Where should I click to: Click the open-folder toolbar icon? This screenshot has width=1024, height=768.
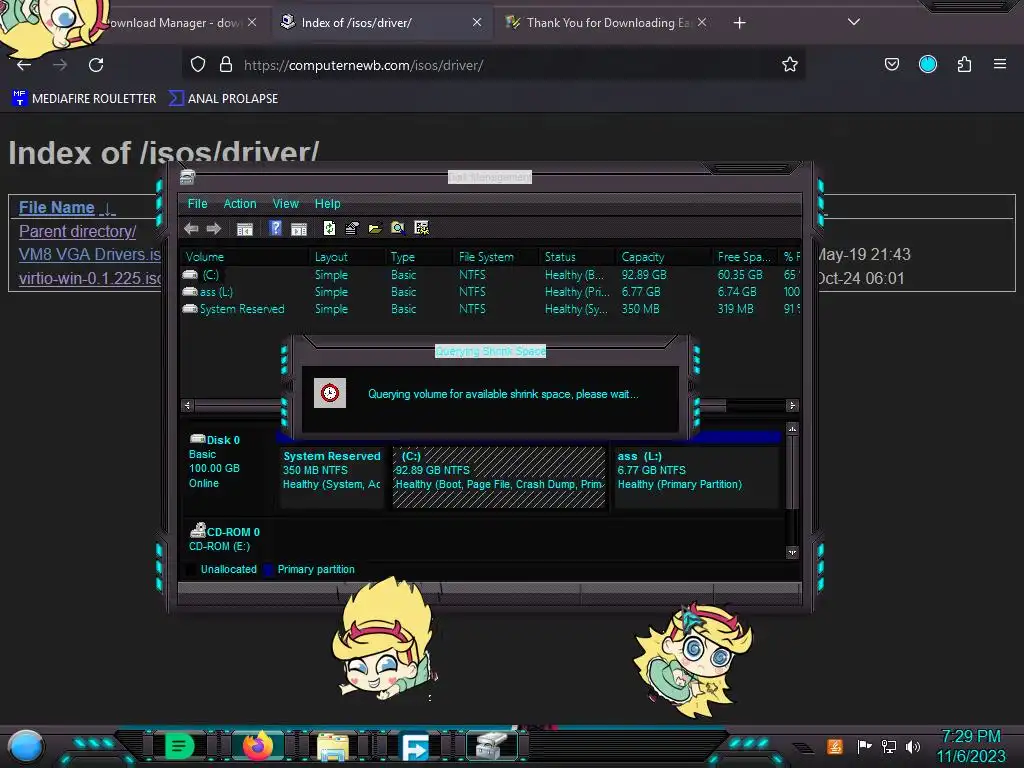(x=375, y=229)
